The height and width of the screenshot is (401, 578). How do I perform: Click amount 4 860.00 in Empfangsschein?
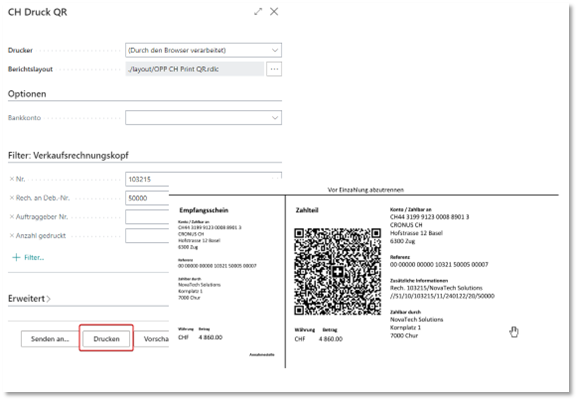click(x=210, y=337)
